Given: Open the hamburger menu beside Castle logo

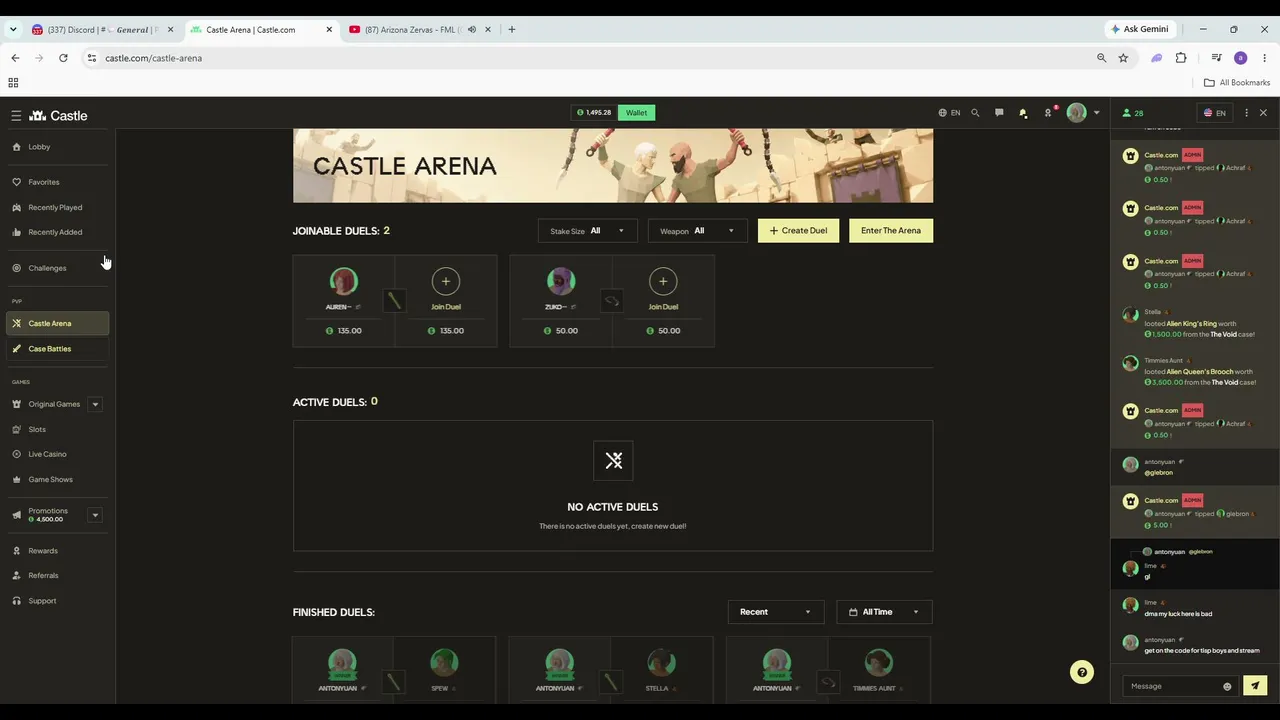Looking at the screenshot, I should [16, 116].
